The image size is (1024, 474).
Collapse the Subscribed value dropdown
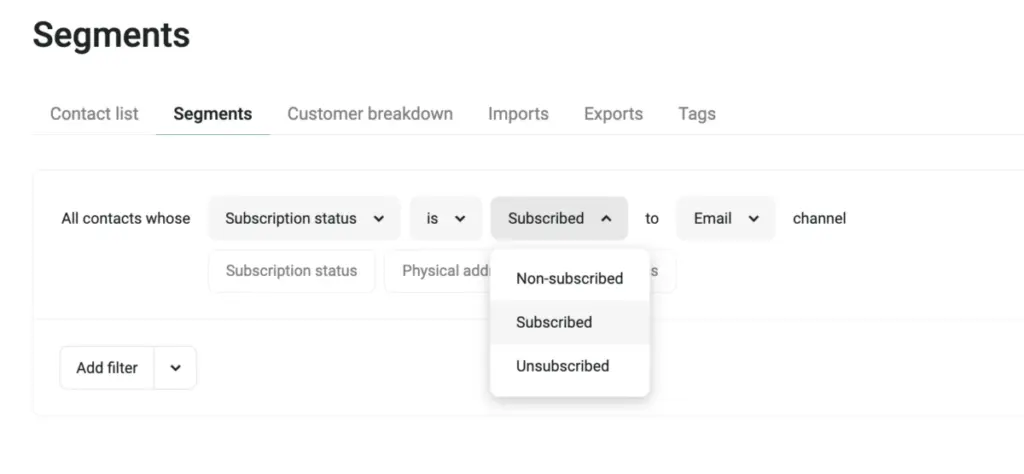pyautogui.click(x=546, y=218)
